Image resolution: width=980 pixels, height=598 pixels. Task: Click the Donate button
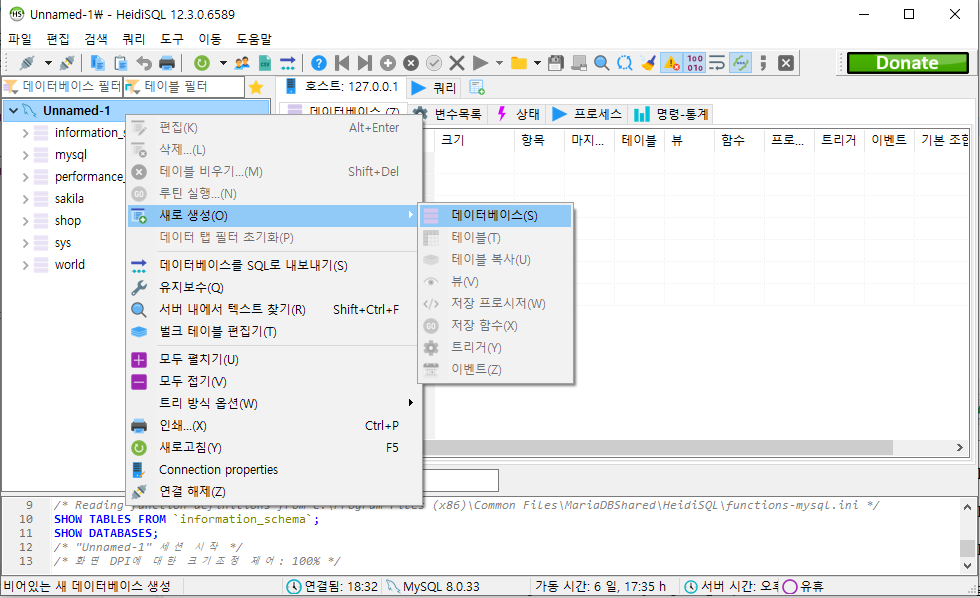[908, 63]
